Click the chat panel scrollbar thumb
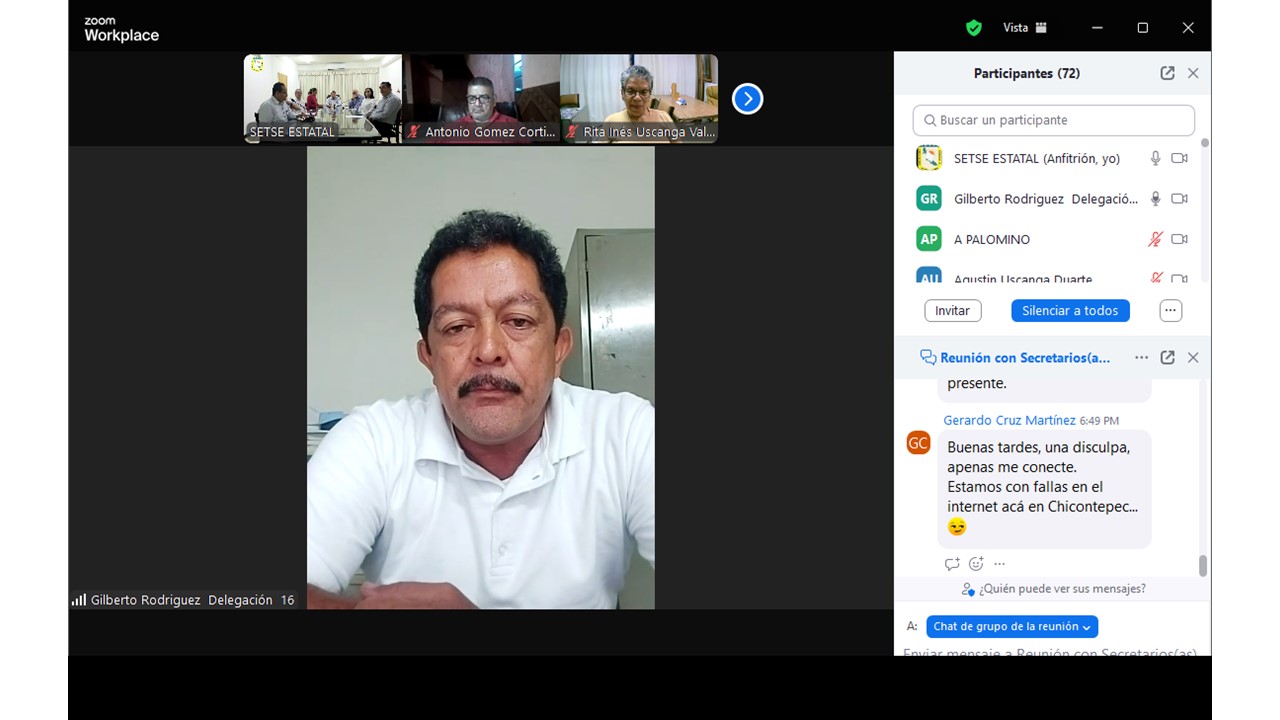 (1202, 565)
